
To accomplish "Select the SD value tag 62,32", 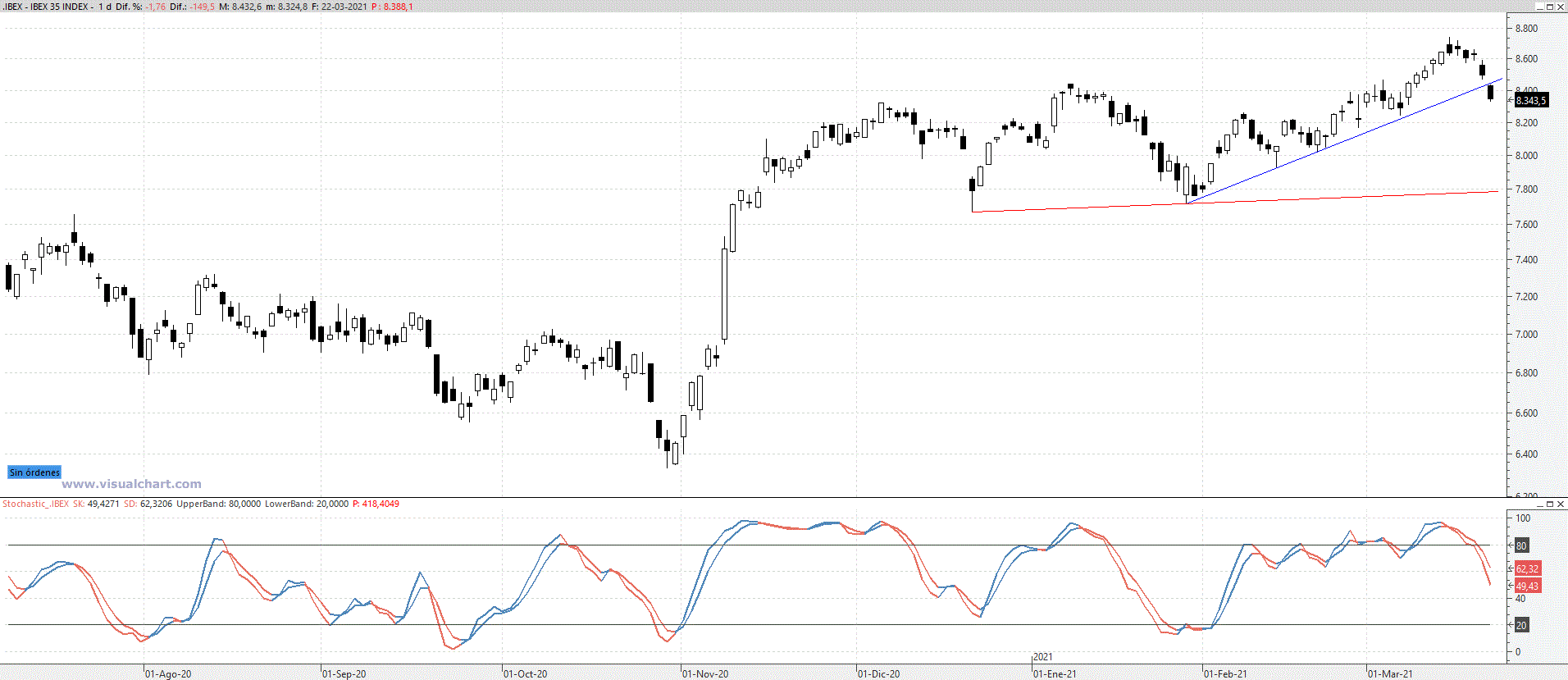I will (1527, 568).
